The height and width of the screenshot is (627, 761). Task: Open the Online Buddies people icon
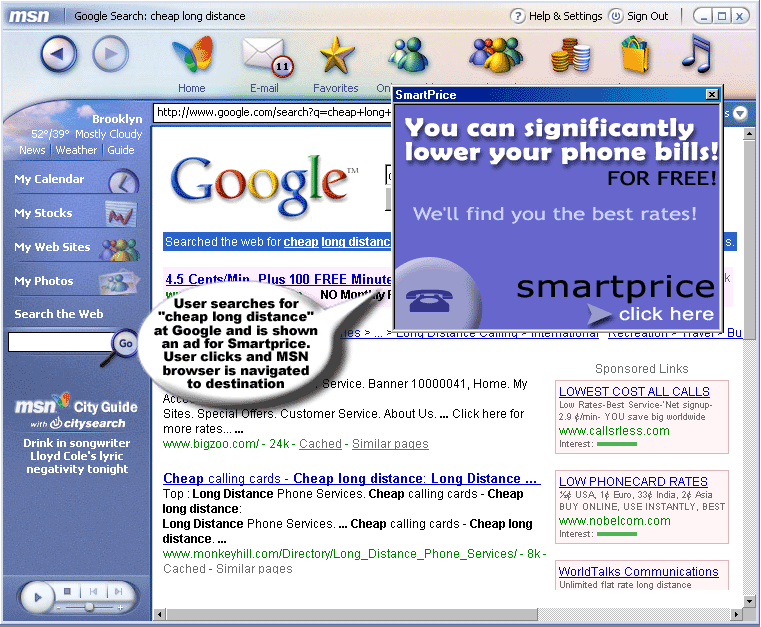click(409, 56)
